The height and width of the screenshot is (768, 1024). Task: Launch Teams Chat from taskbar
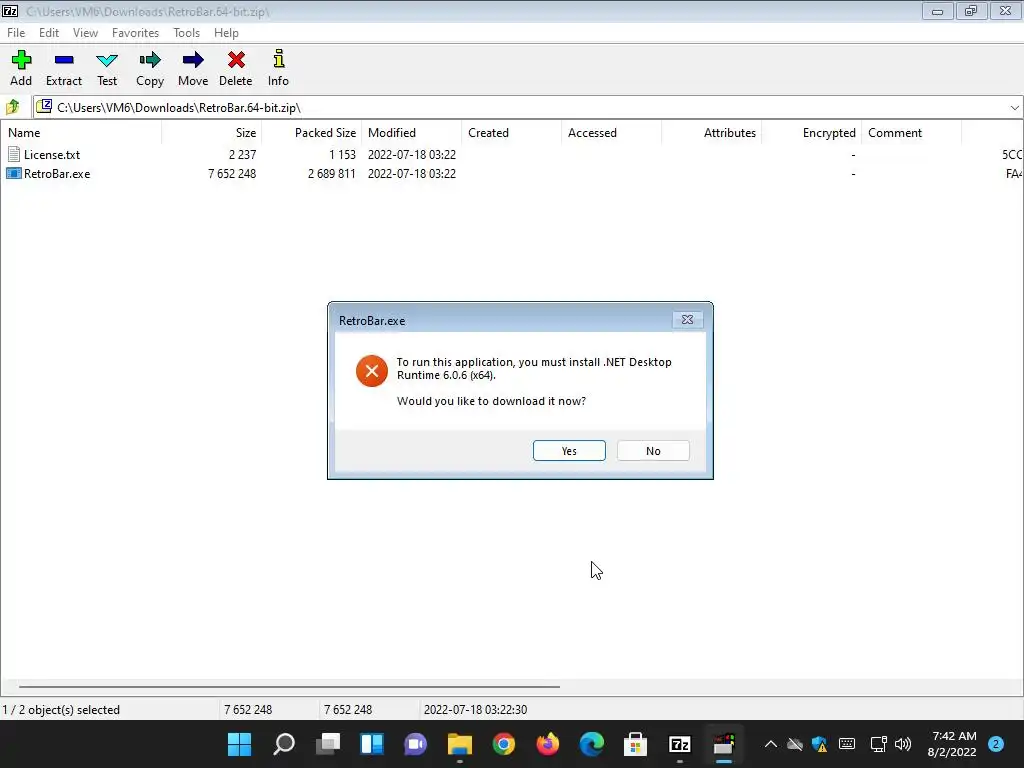(415, 744)
